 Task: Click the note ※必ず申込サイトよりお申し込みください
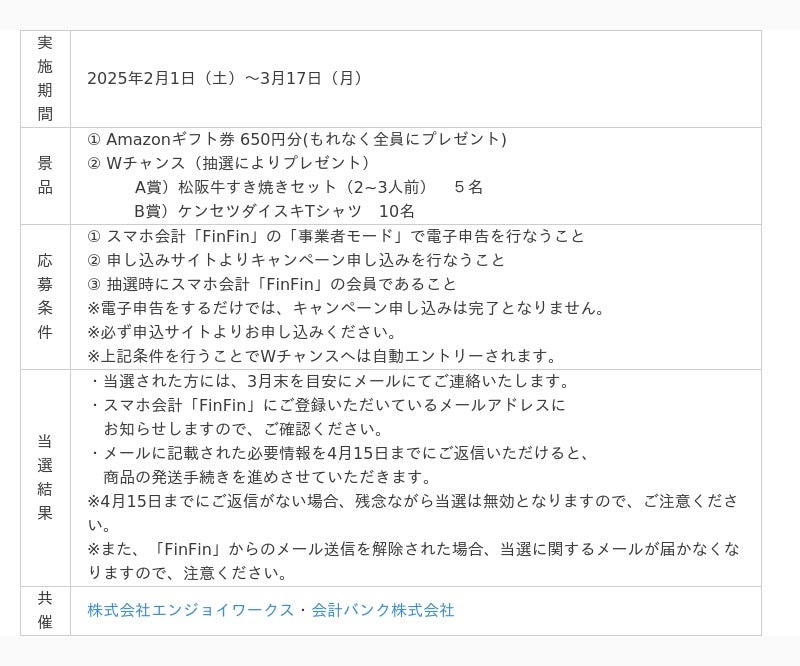(x=242, y=332)
